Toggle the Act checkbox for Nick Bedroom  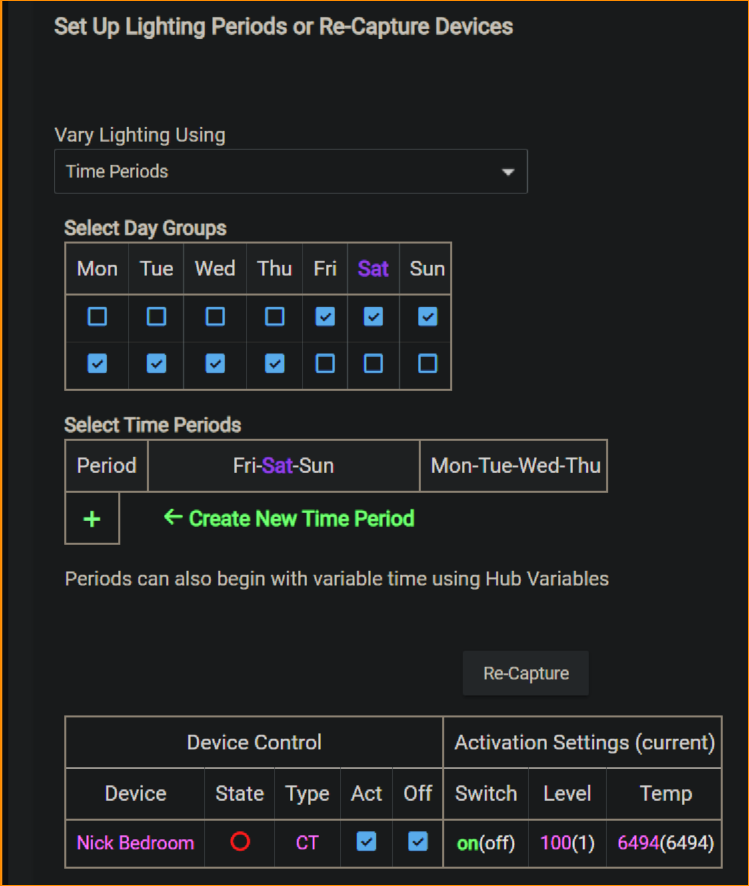pos(367,842)
